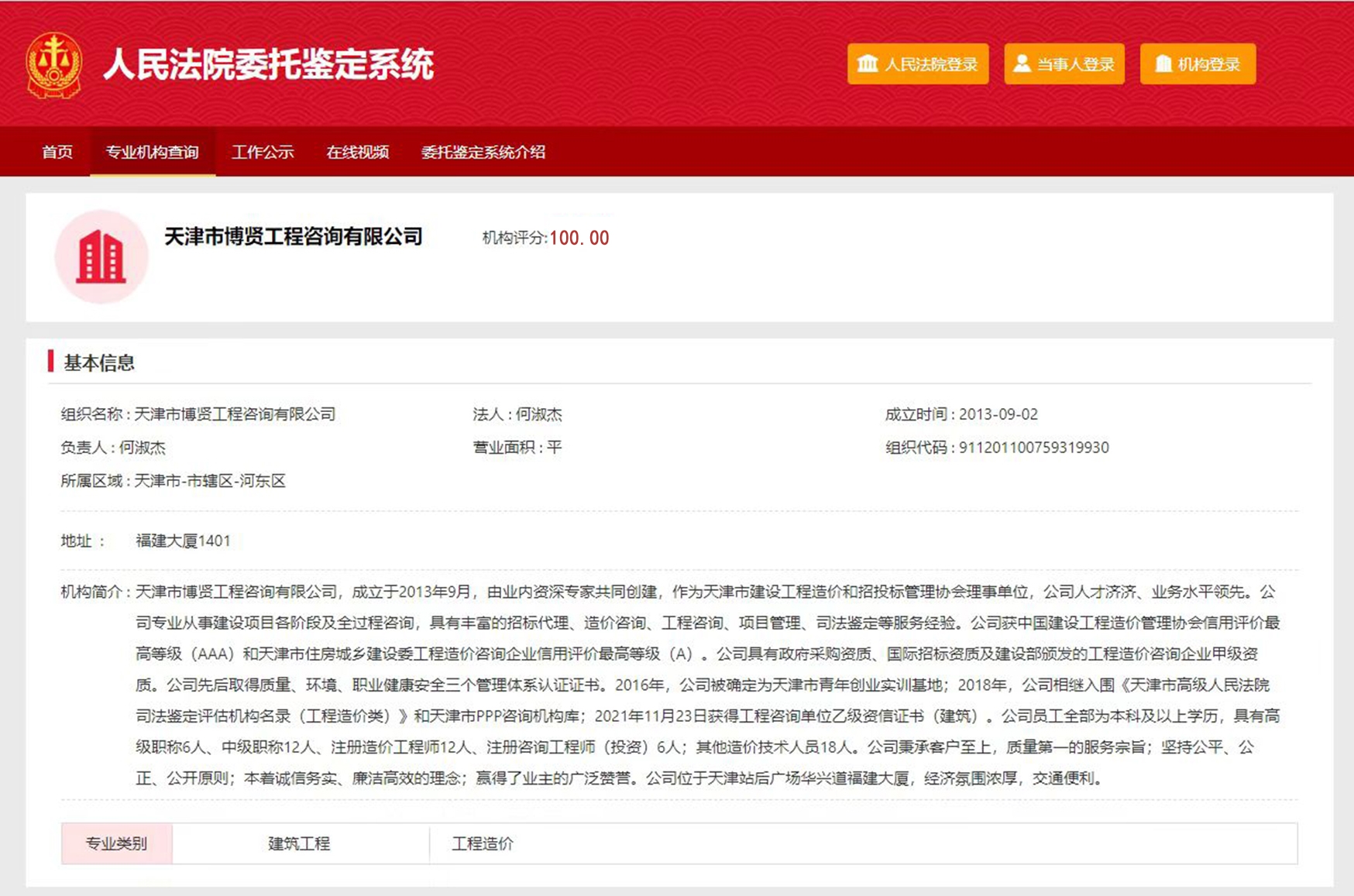Screen dimensions: 1354x896
Task: Open 在线视频 navigation item
Action: pos(357,152)
